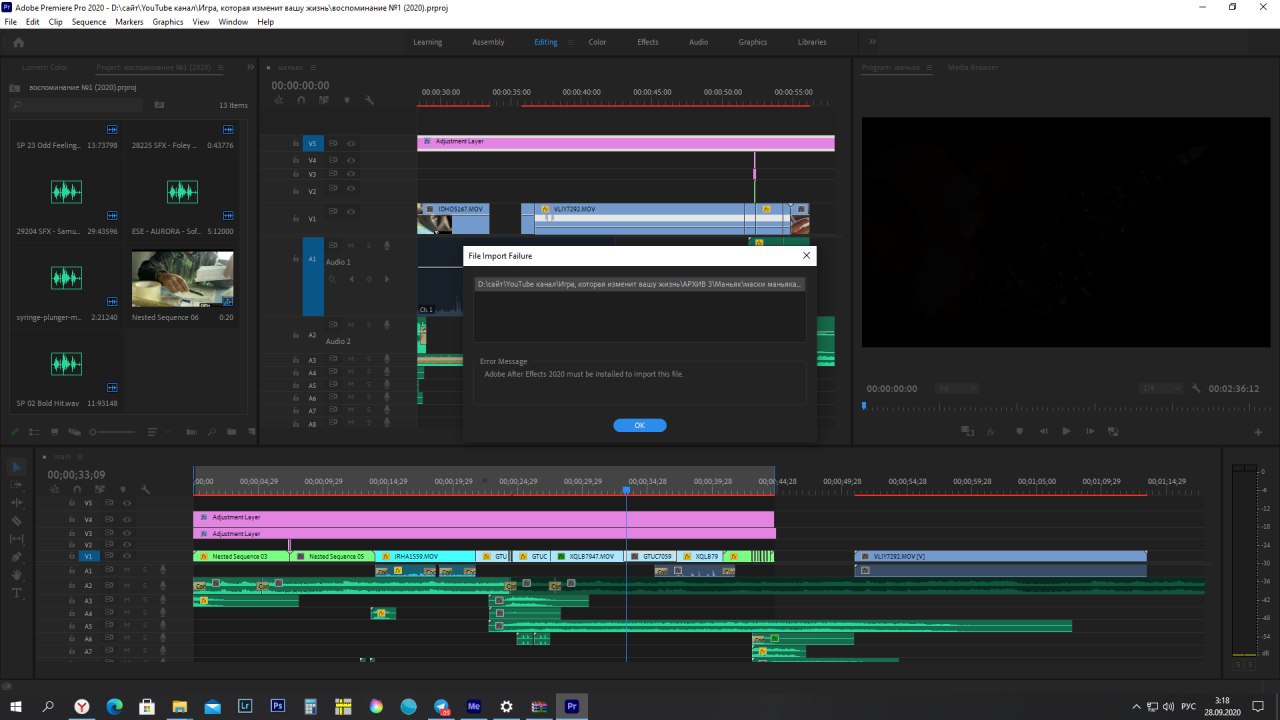Viewport: 1280px width, 720px height.
Task: Select the Slip tool
Action: pyautogui.click(x=16, y=539)
